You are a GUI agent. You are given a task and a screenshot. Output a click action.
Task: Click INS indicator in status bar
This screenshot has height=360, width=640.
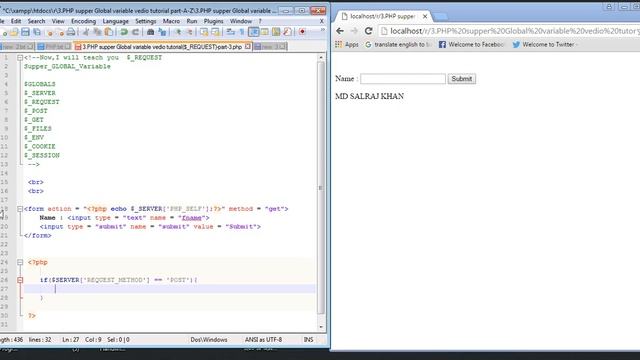click(309, 340)
